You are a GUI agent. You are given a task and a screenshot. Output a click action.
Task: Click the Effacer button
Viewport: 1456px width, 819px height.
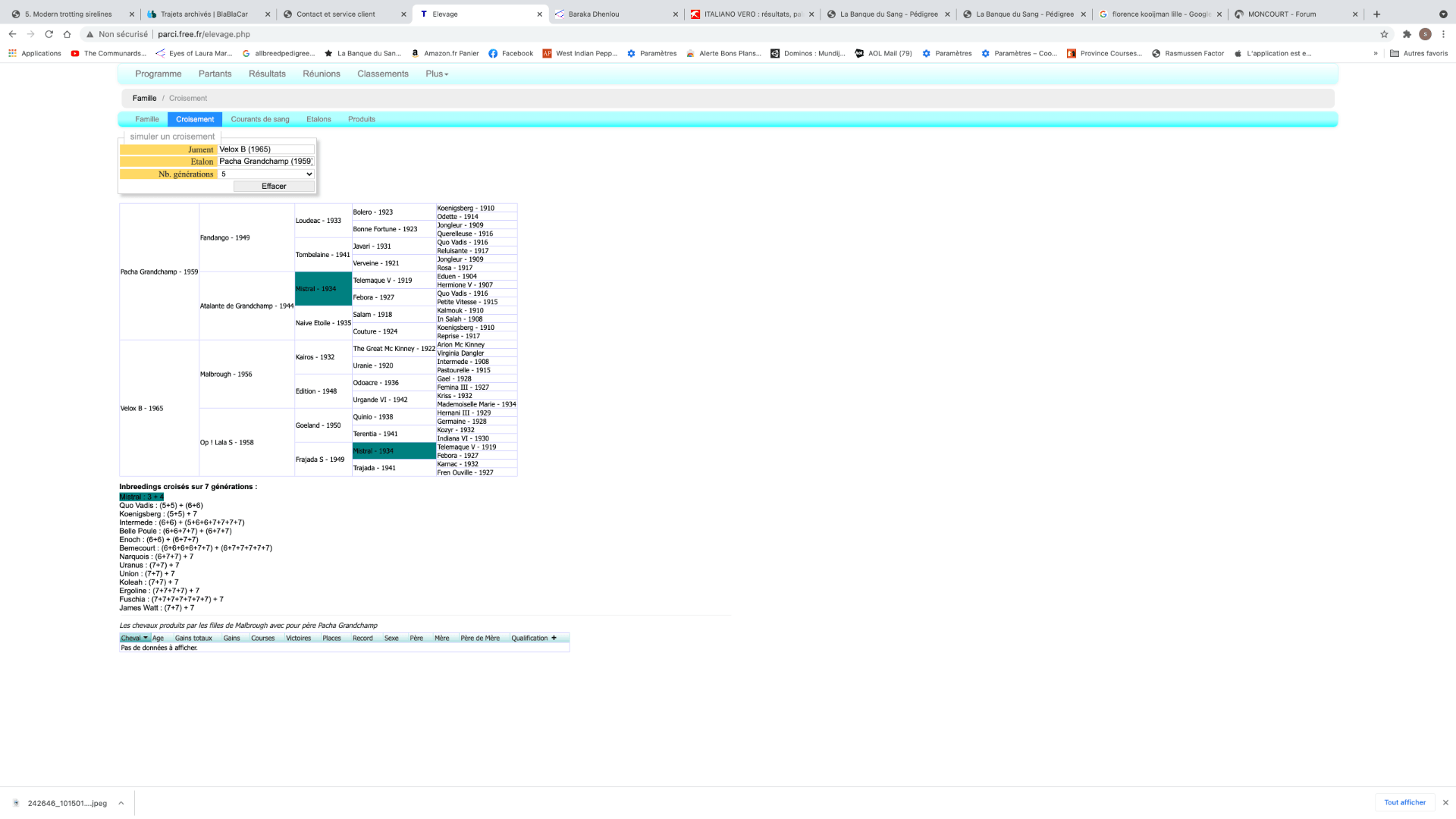click(x=274, y=187)
